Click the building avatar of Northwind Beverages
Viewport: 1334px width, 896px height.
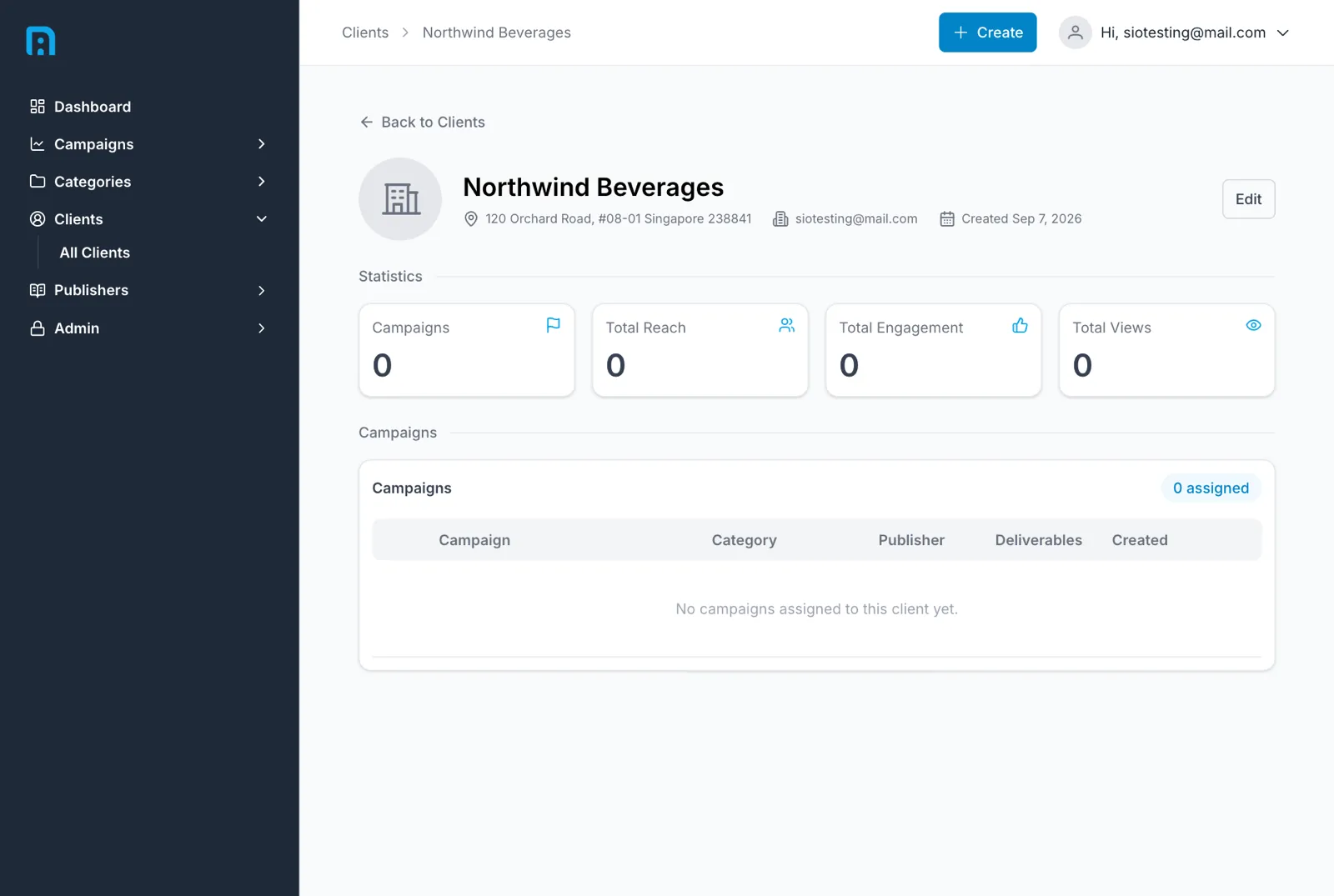(x=400, y=199)
